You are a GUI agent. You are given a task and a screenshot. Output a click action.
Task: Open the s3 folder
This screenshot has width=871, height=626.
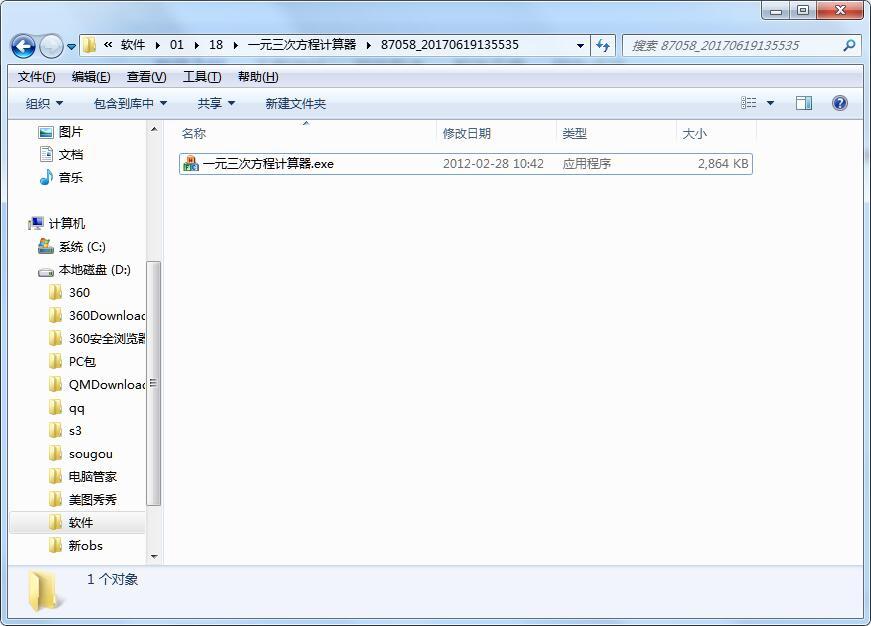point(66,430)
